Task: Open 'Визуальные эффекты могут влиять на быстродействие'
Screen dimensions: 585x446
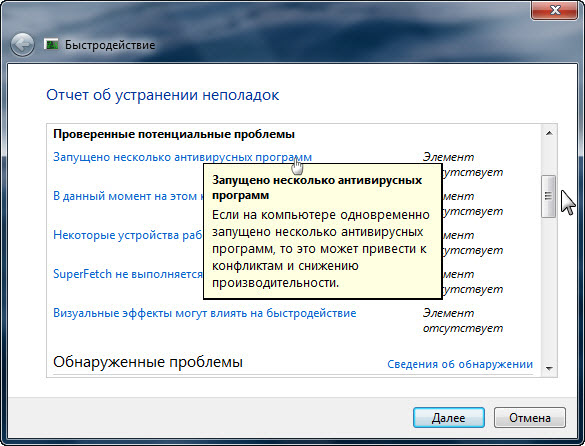Action: point(204,313)
